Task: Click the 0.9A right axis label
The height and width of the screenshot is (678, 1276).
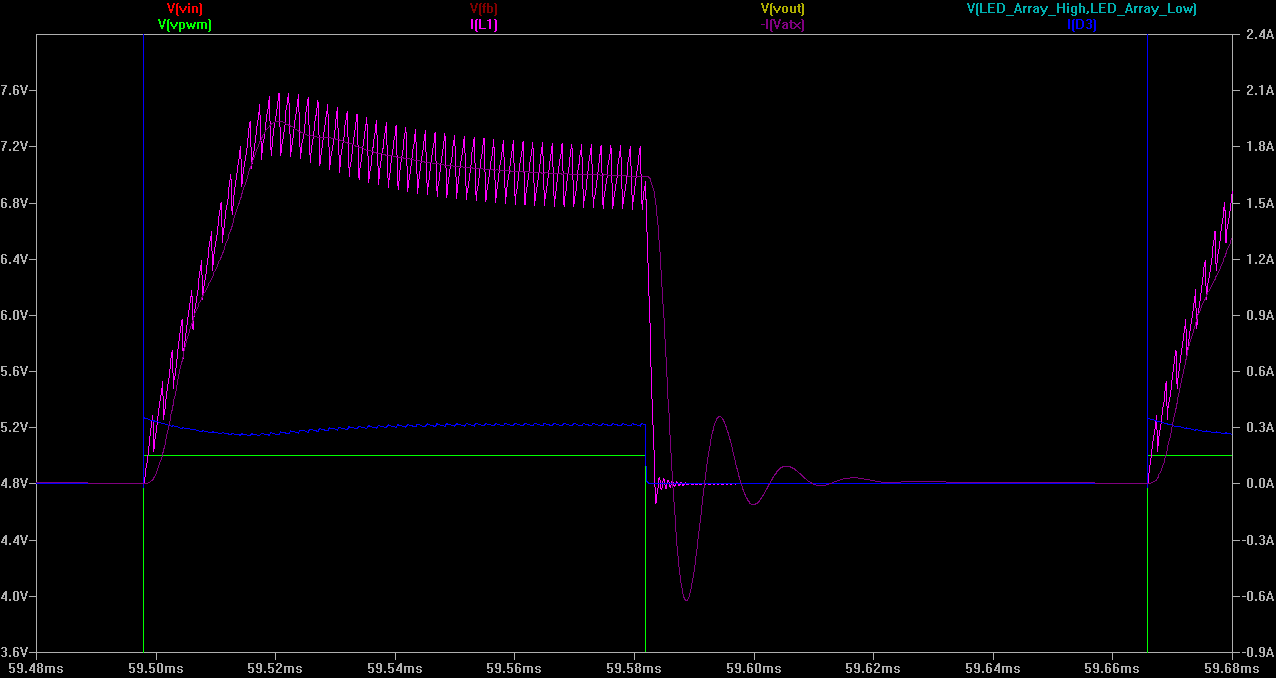Action: (x=1259, y=315)
